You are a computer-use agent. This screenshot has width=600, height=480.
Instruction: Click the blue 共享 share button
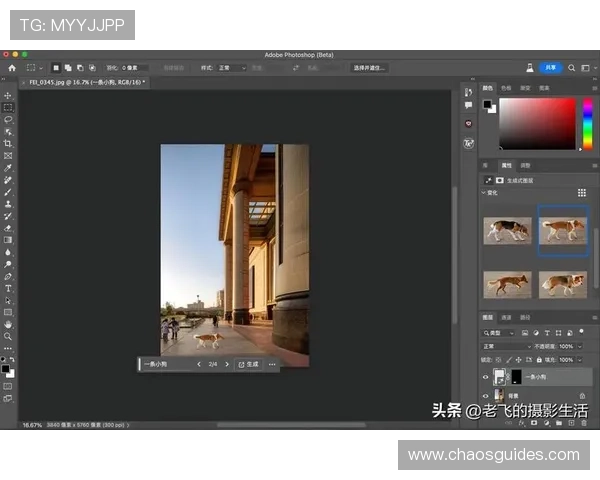click(x=551, y=68)
